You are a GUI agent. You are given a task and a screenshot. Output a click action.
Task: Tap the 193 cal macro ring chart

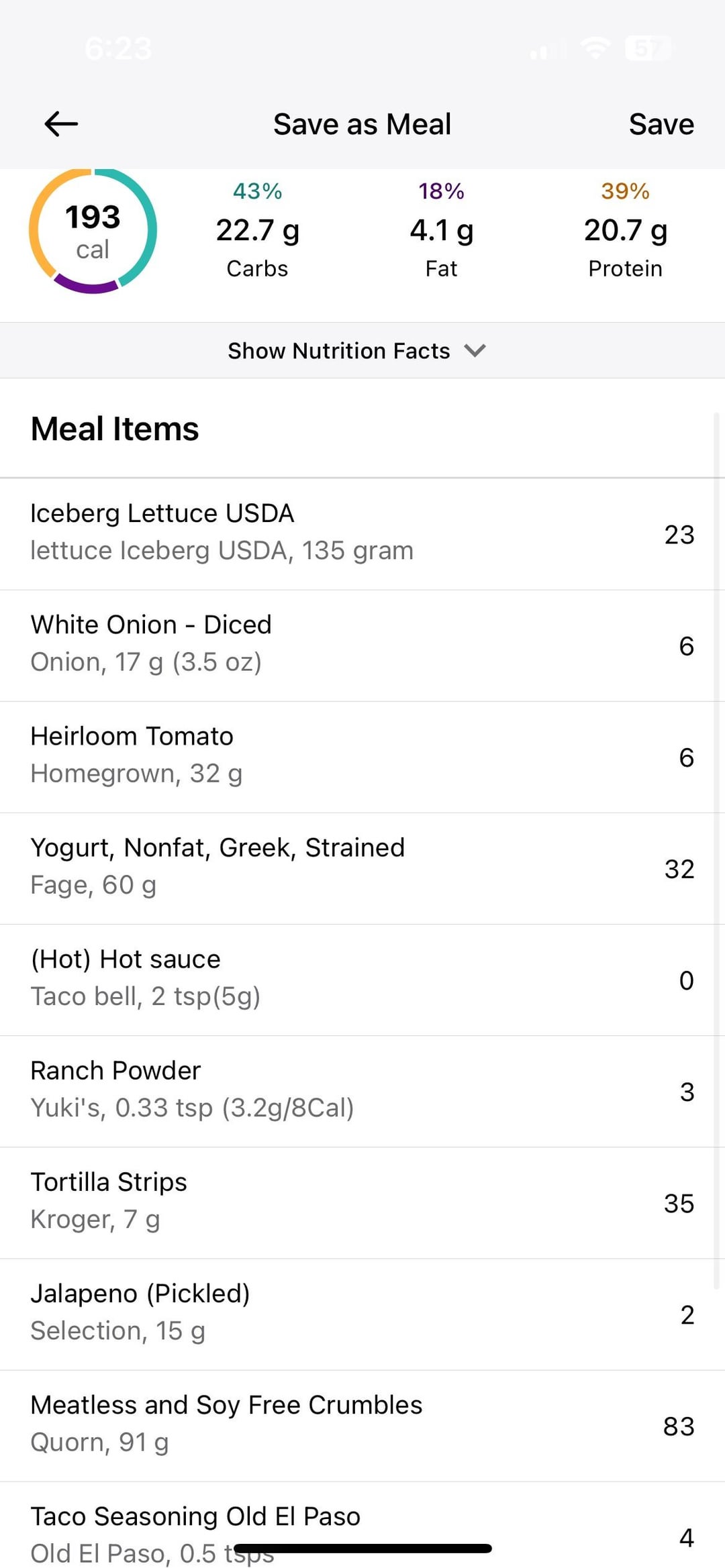(93, 231)
